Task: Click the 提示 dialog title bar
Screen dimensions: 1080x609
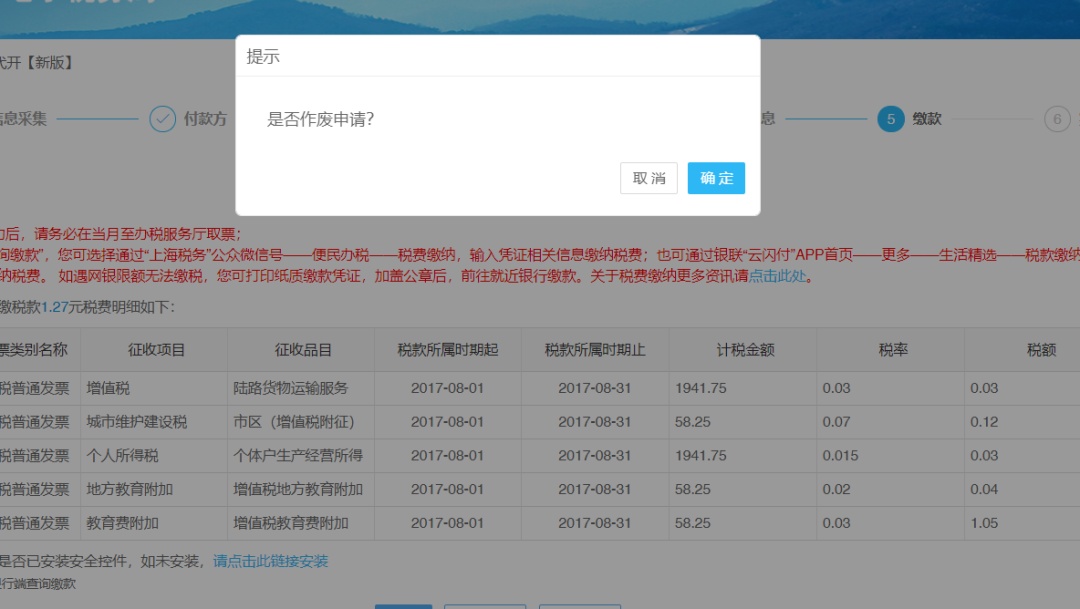Action: [x=497, y=57]
